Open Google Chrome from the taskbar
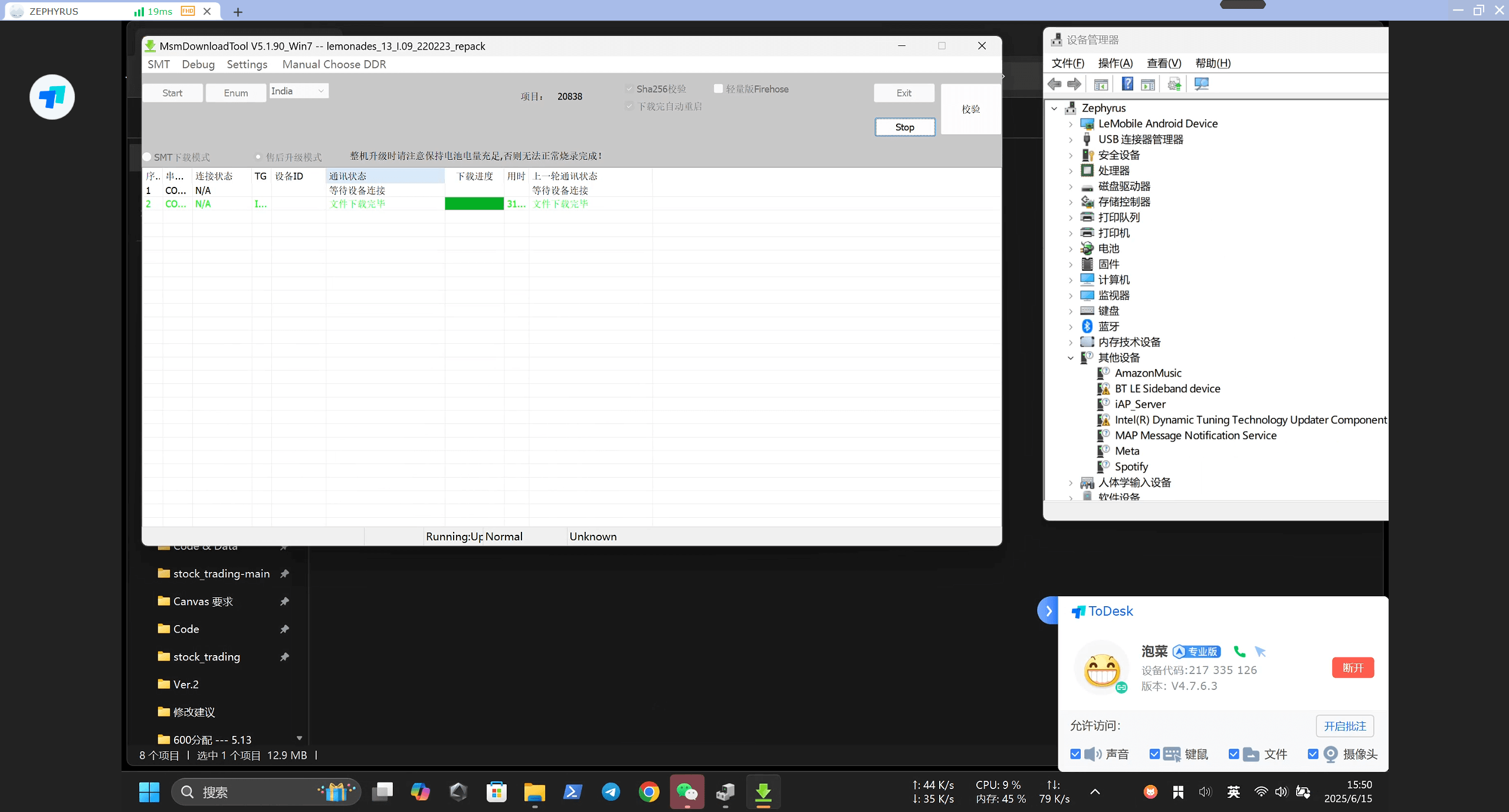 point(649,792)
